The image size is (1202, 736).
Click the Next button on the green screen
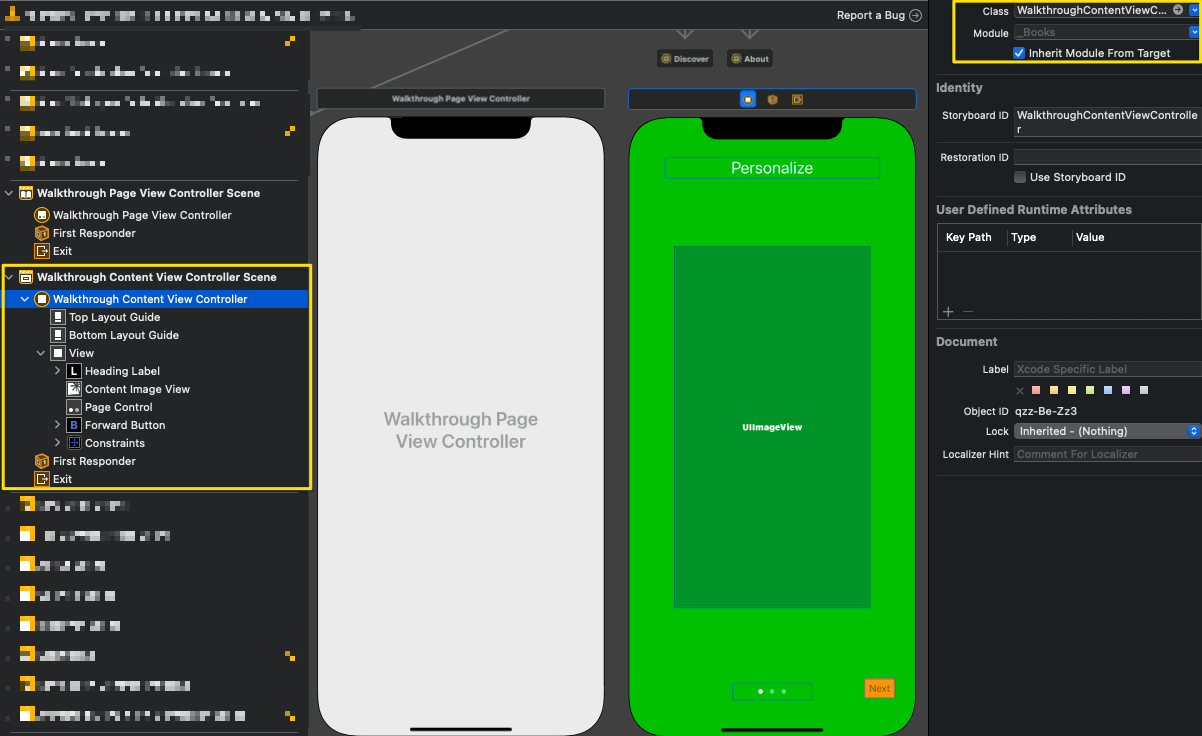[879, 688]
